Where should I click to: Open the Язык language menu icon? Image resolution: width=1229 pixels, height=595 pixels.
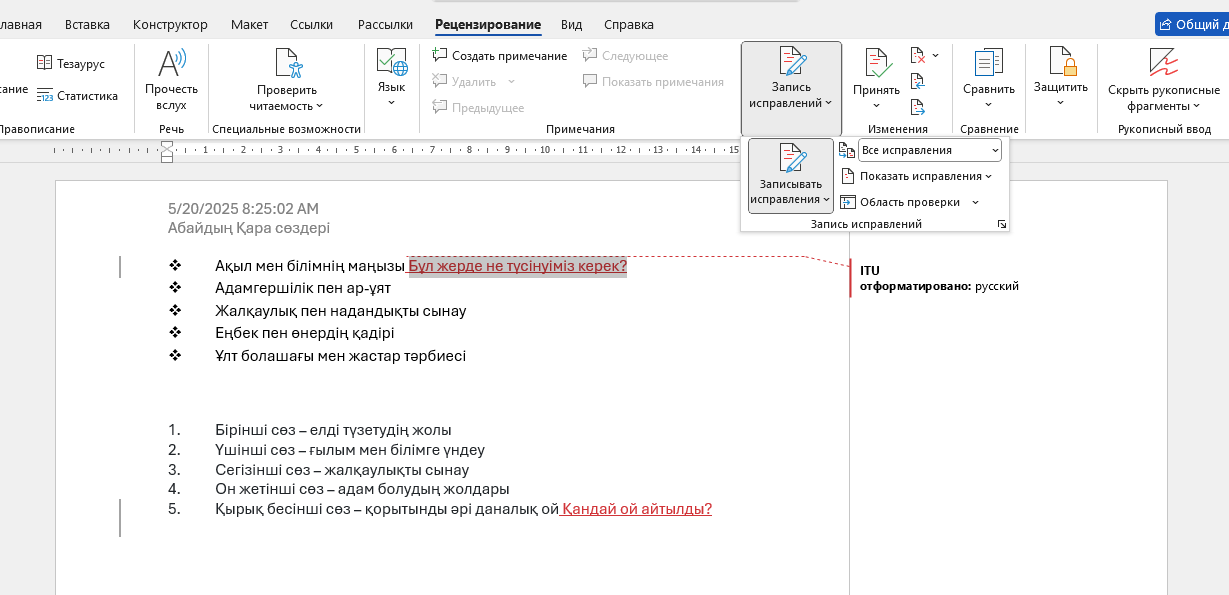391,63
